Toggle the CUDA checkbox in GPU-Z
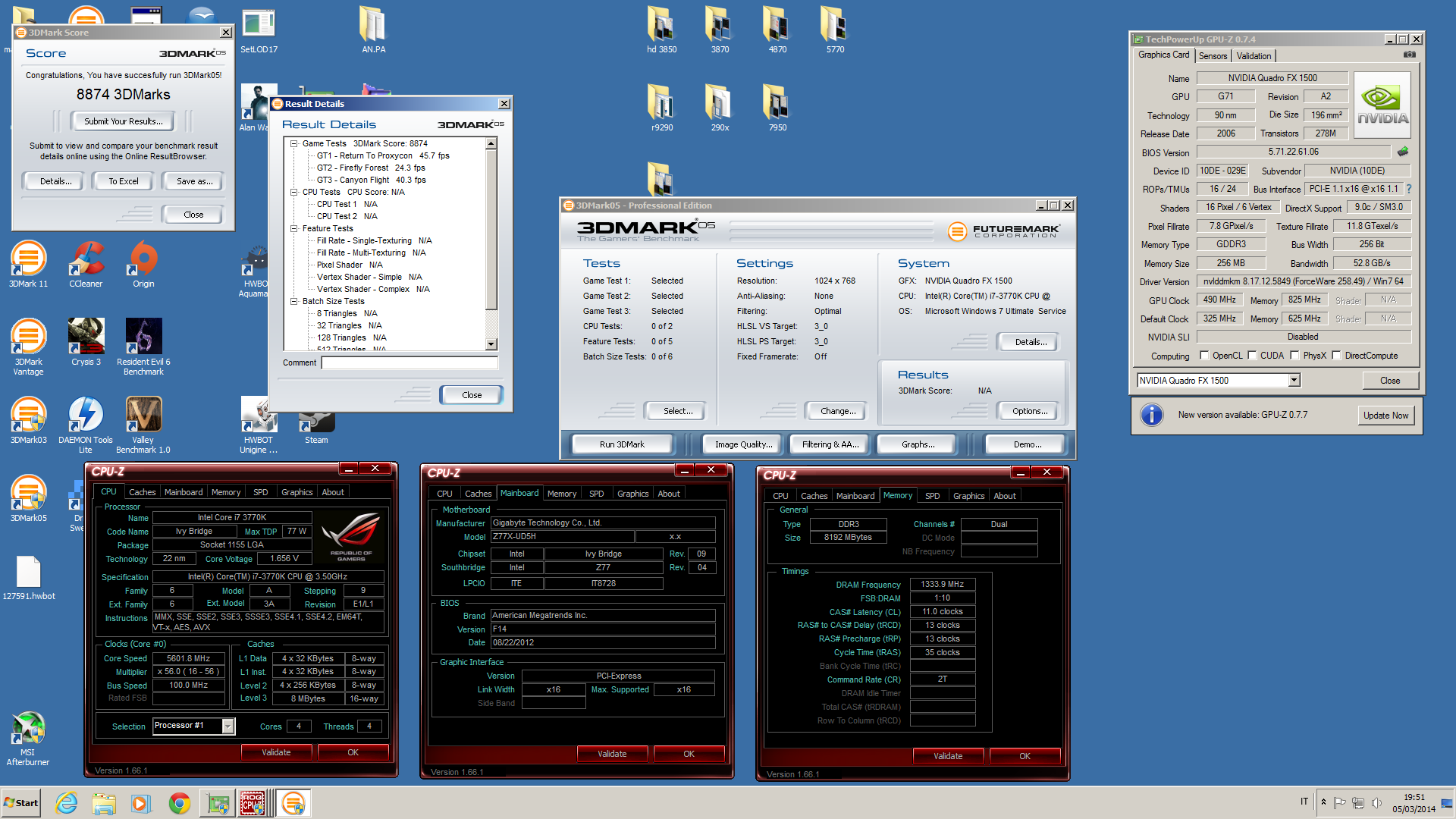The width and height of the screenshot is (1456, 819). coord(1252,355)
